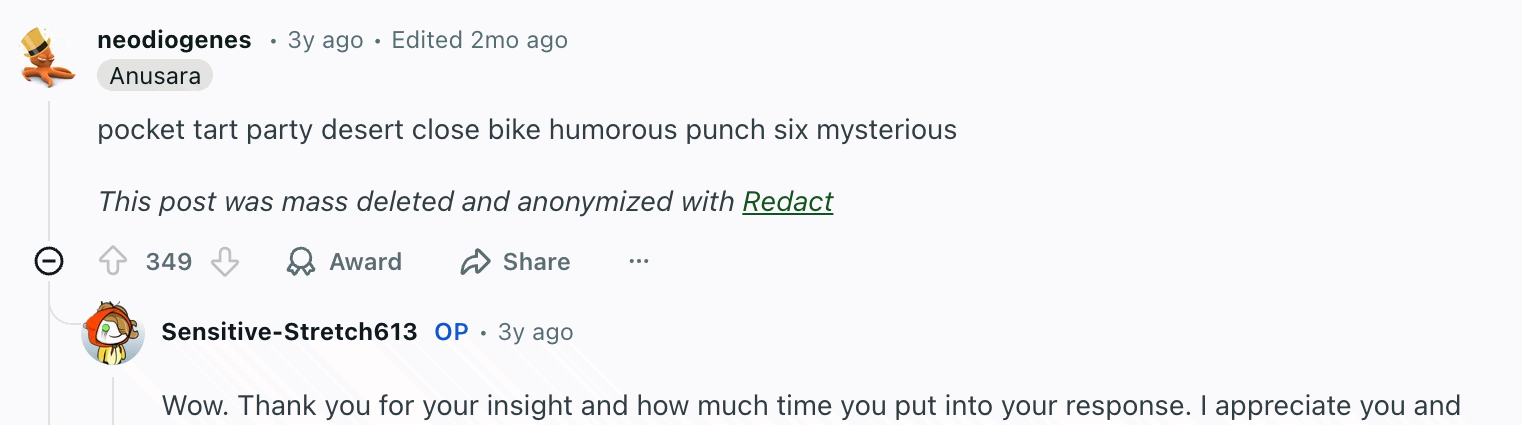Open the reply's 3y ago timestamp
This screenshot has width=1522, height=425.
535,332
